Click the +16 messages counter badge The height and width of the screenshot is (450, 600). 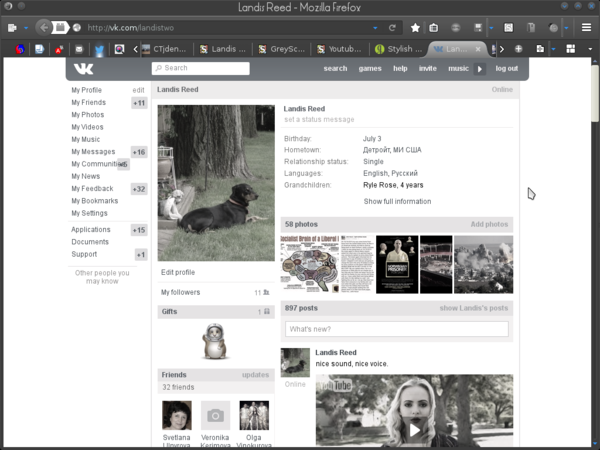[x=139, y=152]
